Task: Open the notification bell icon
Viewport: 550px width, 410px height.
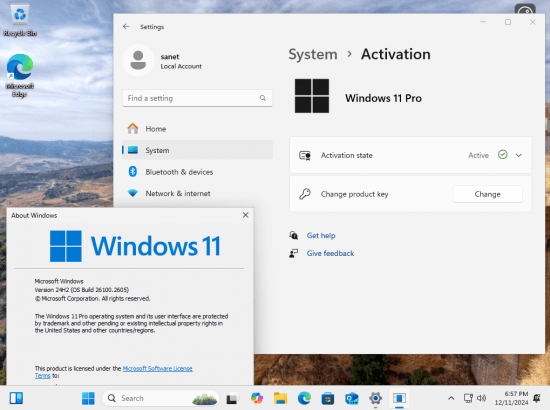Action: click(x=537, y=398)
